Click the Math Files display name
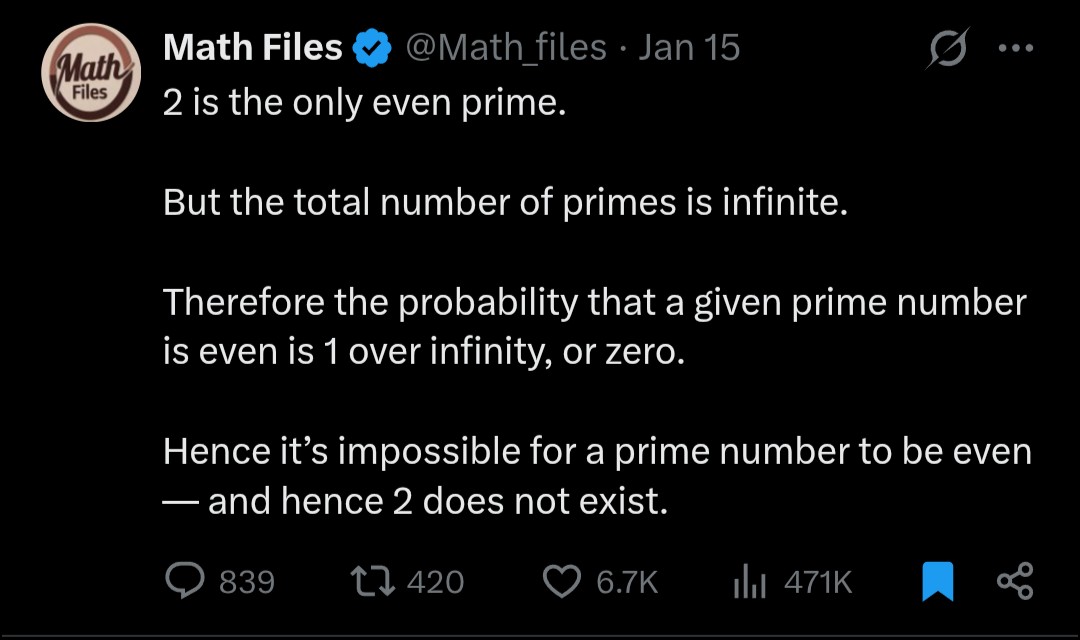Screen dimensions: 1080x640 click(x=253, y=47)
